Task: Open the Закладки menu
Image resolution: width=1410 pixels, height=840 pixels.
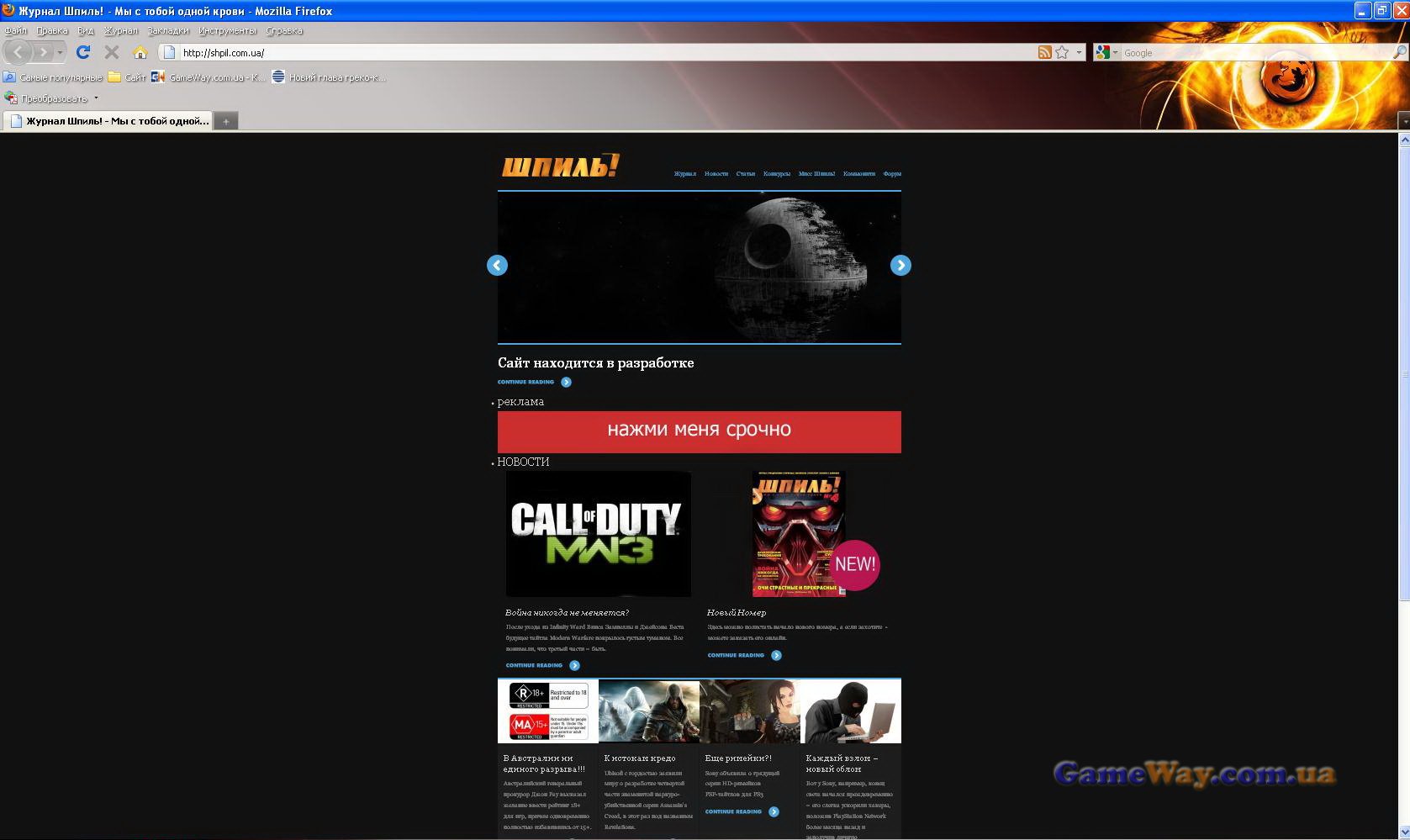Action: [168, 30]
